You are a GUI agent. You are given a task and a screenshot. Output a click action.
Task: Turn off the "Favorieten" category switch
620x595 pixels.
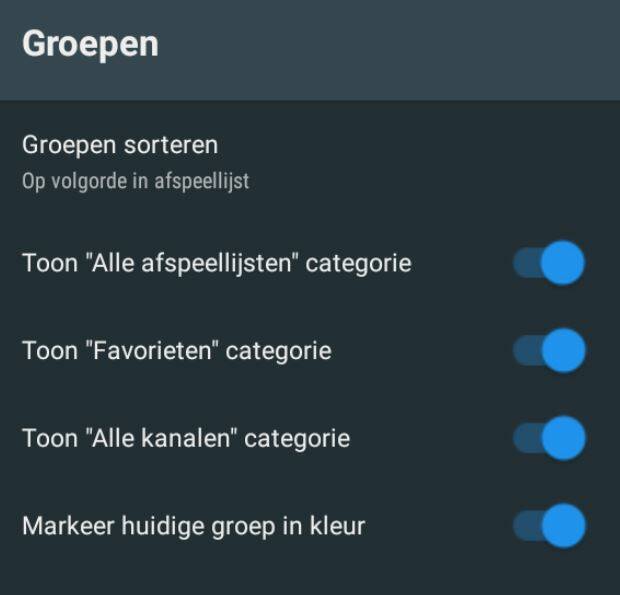(549, 351)
